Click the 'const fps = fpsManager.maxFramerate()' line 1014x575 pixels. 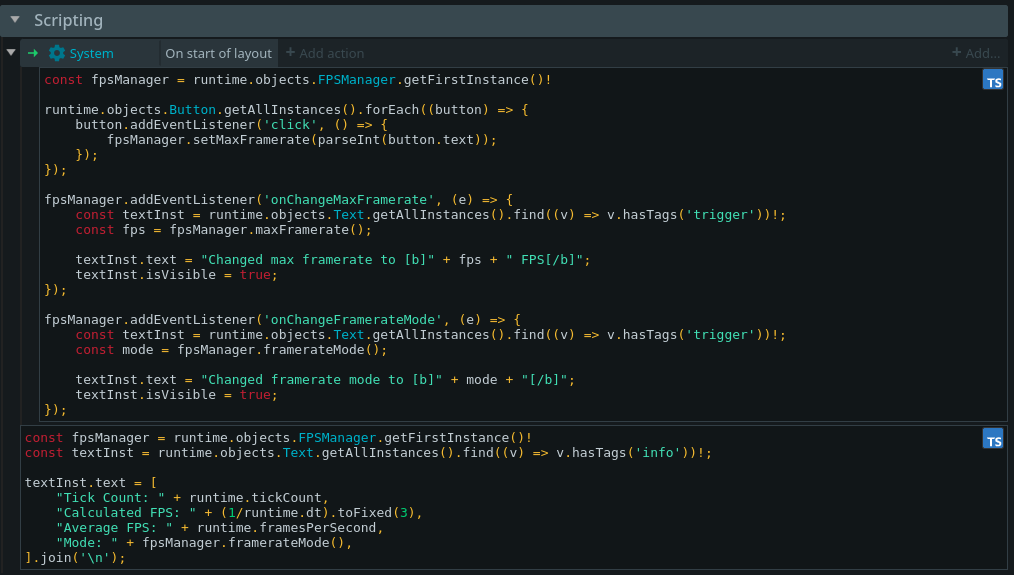(224, 230)
